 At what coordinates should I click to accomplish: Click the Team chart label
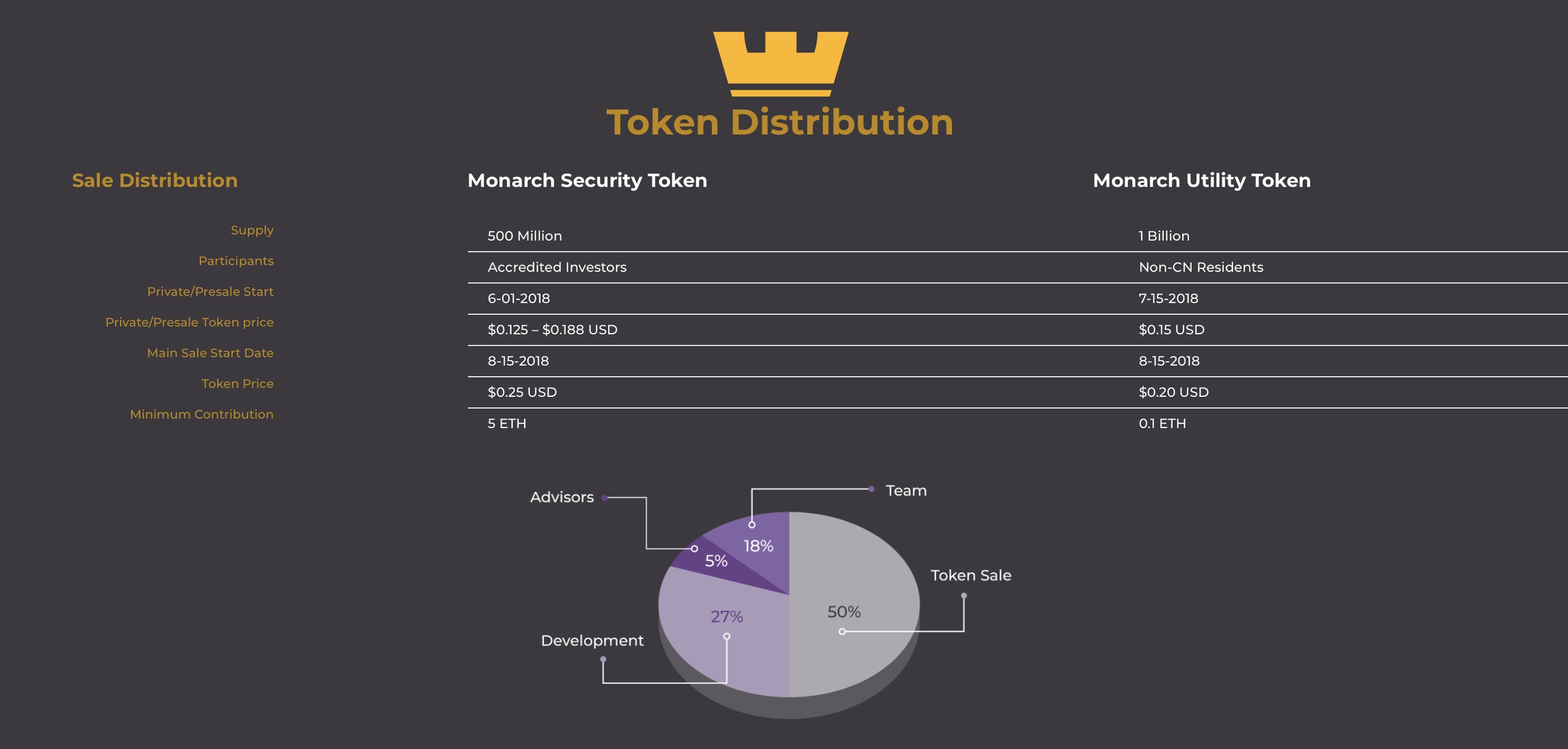coord(906,491)
